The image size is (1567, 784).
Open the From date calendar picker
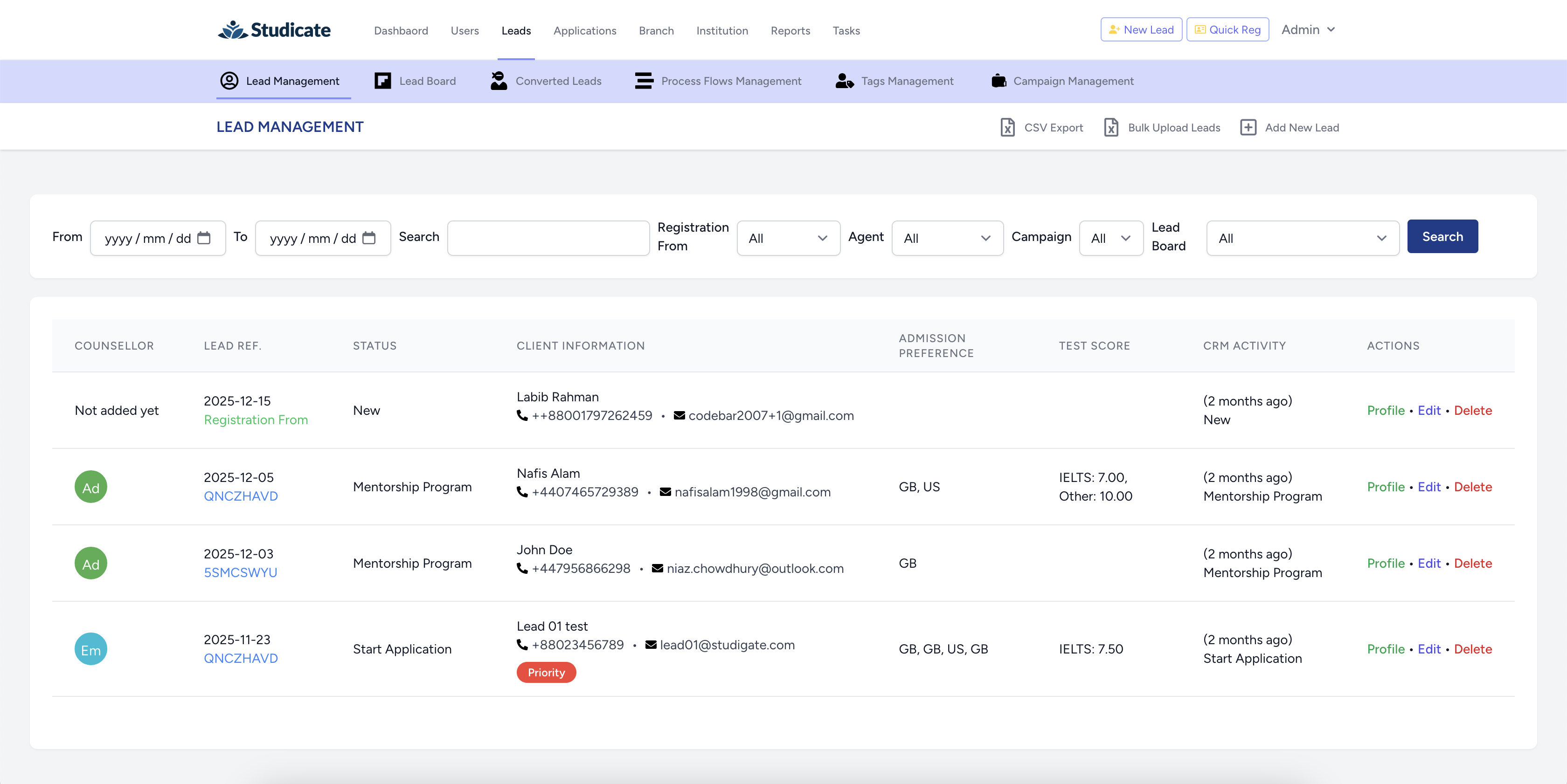(204, 238)
